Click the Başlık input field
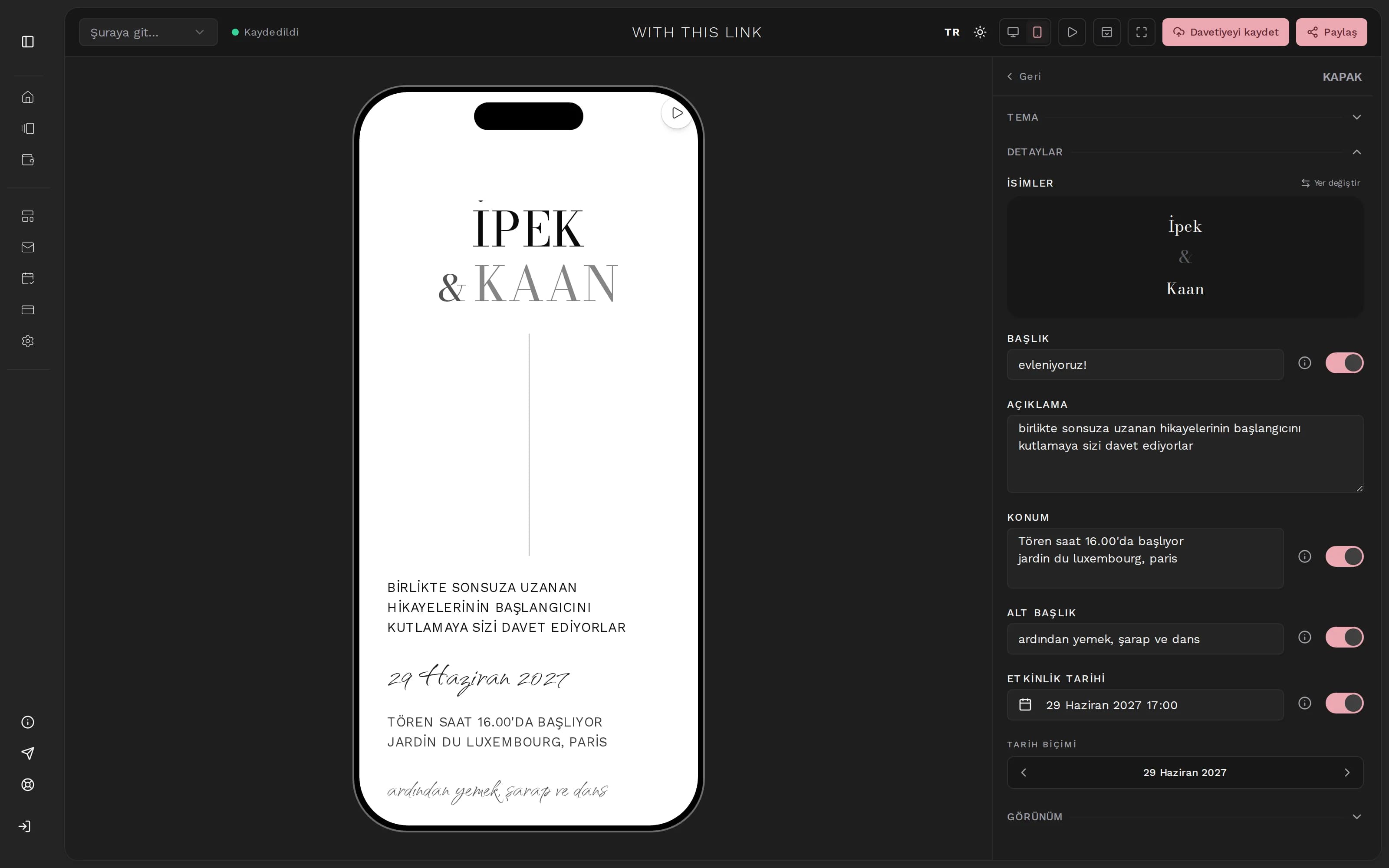This screenshot has height=868, width=1389. pyautogui.click(x=1145, y=365)
